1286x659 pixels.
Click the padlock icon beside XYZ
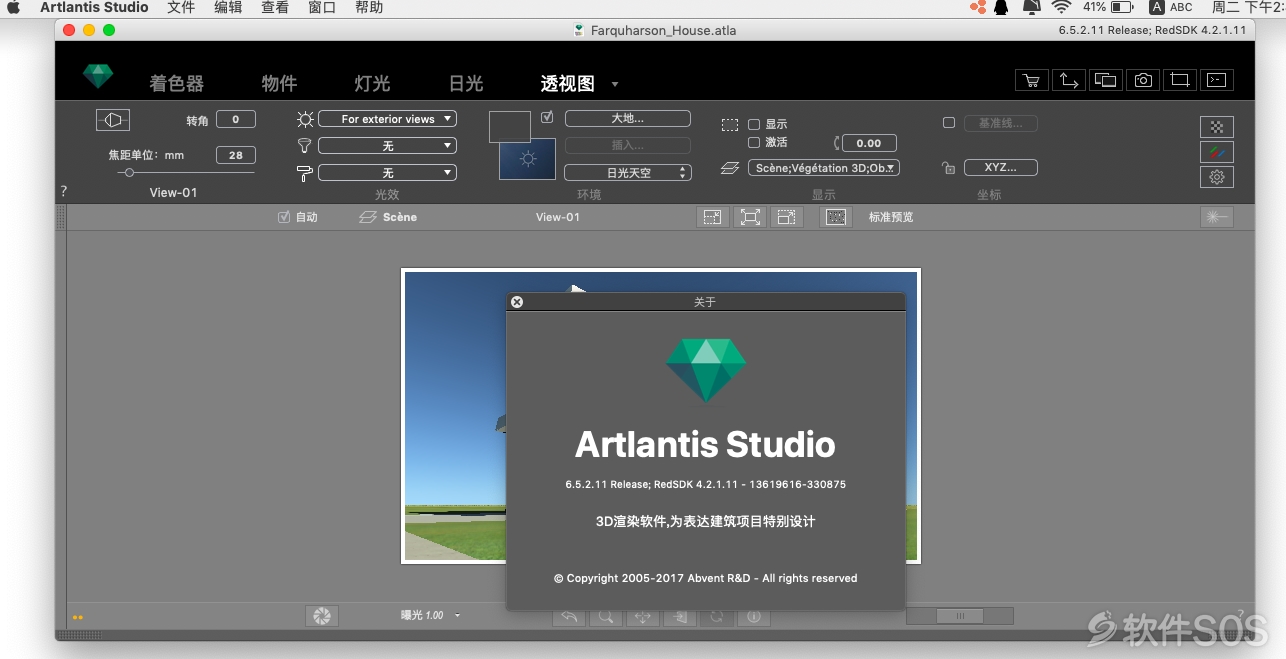948,168
